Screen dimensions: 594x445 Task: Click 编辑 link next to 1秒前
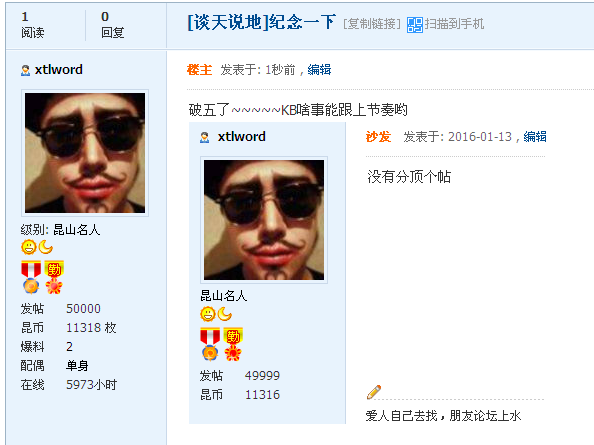(x=319, y=70)
